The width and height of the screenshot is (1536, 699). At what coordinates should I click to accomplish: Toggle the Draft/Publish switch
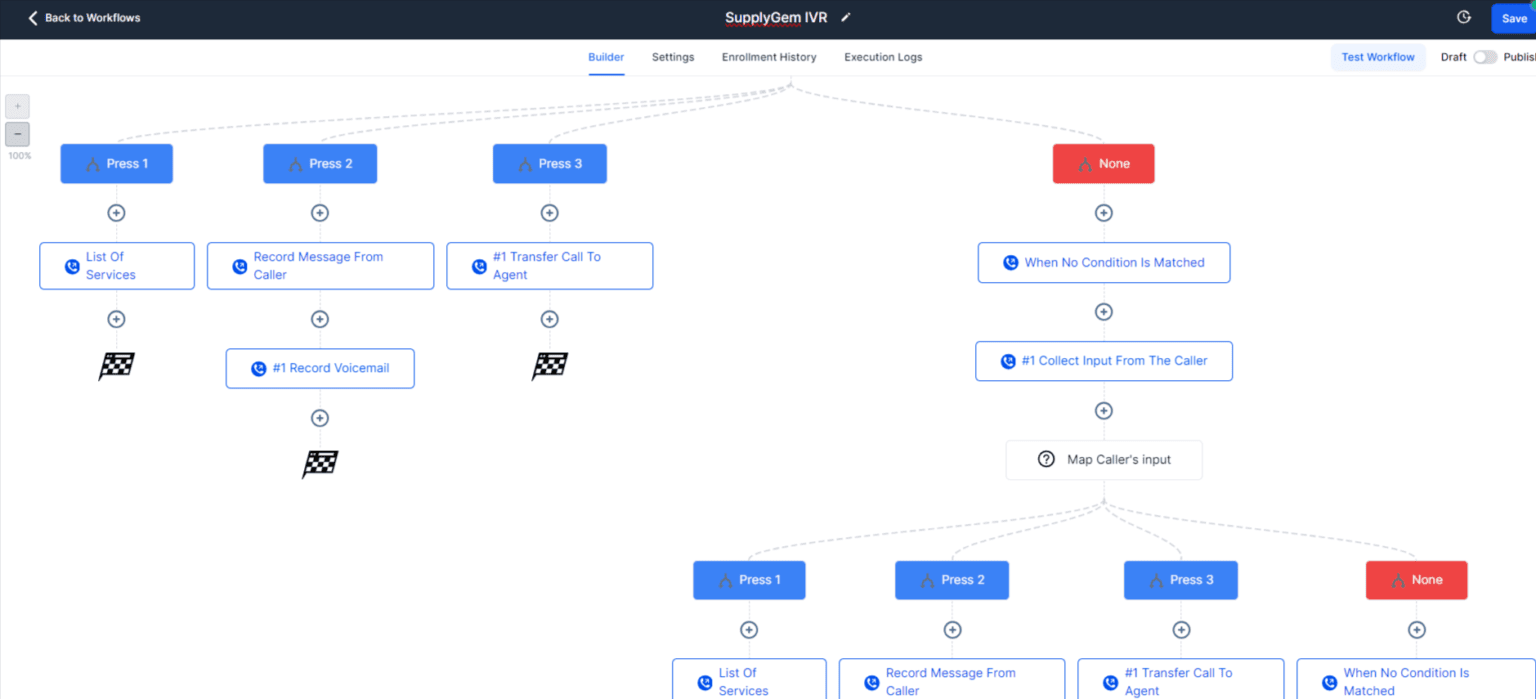1485,57
